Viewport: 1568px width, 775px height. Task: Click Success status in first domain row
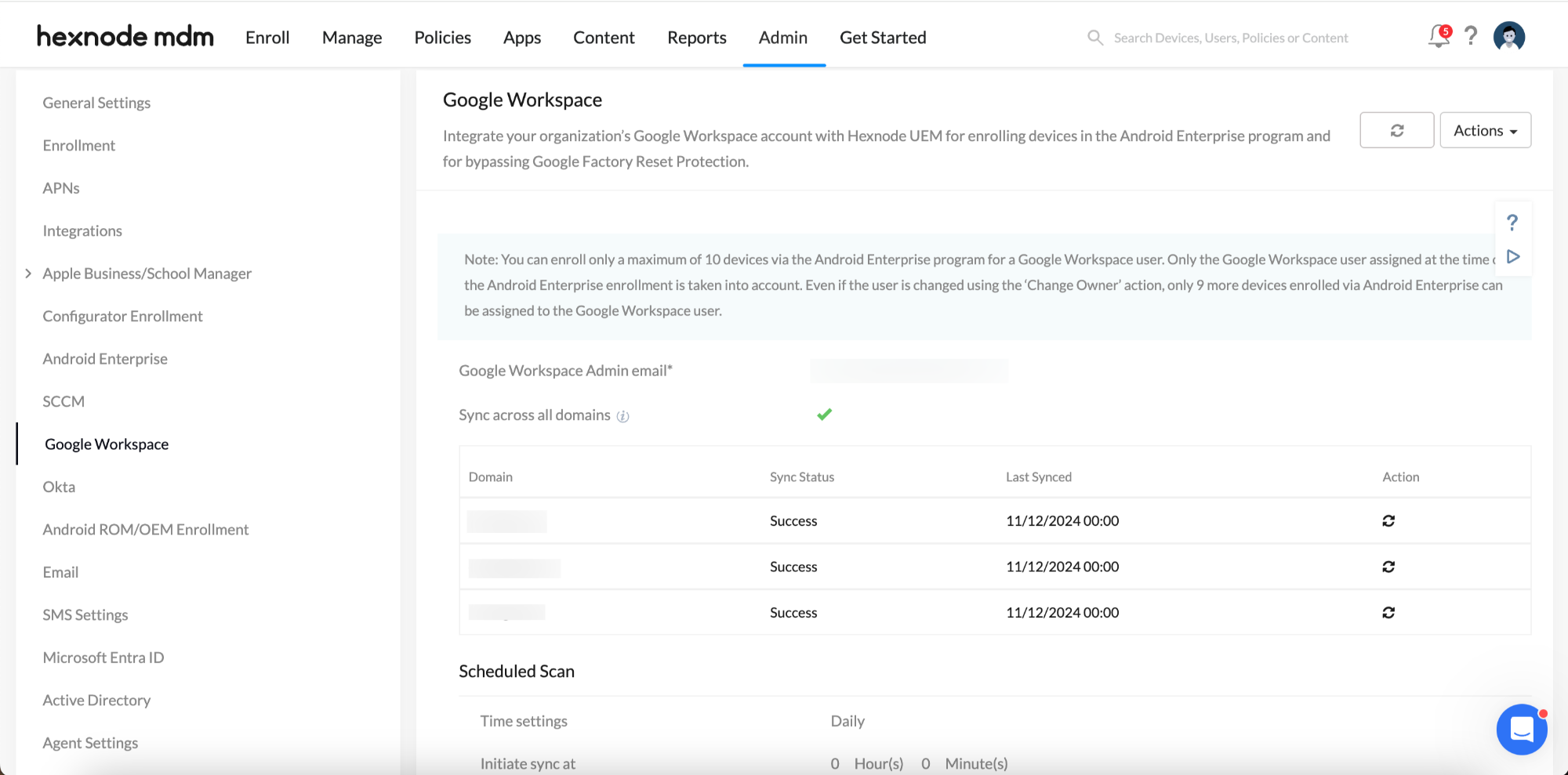click(793, 521)
